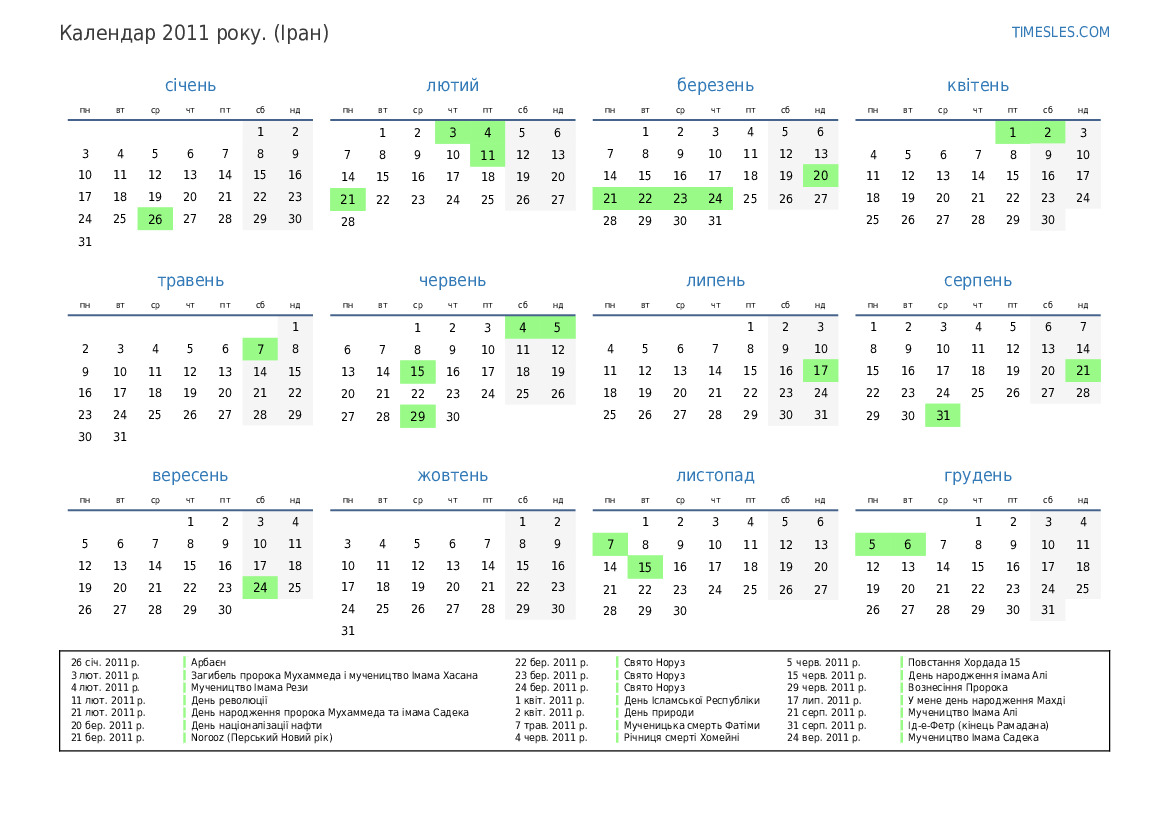Screen dimensions: 1169x827
Task: Select highlighted date 15 in листопад
Action: click(645, 567)
